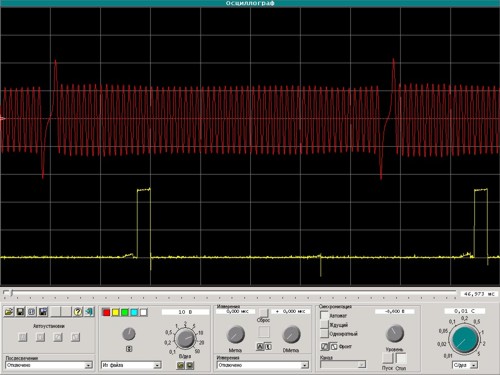Click the '0,01 С' time scale readout
Screen dimensions: 500x375
464,311
